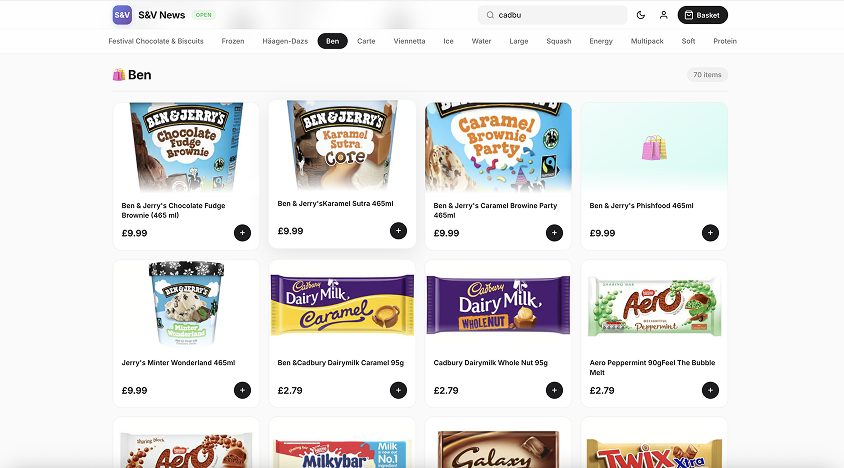Screen dimensions: 844x468
Task: Open the Phishfood placeholder product image
Action: click(654, 148)
